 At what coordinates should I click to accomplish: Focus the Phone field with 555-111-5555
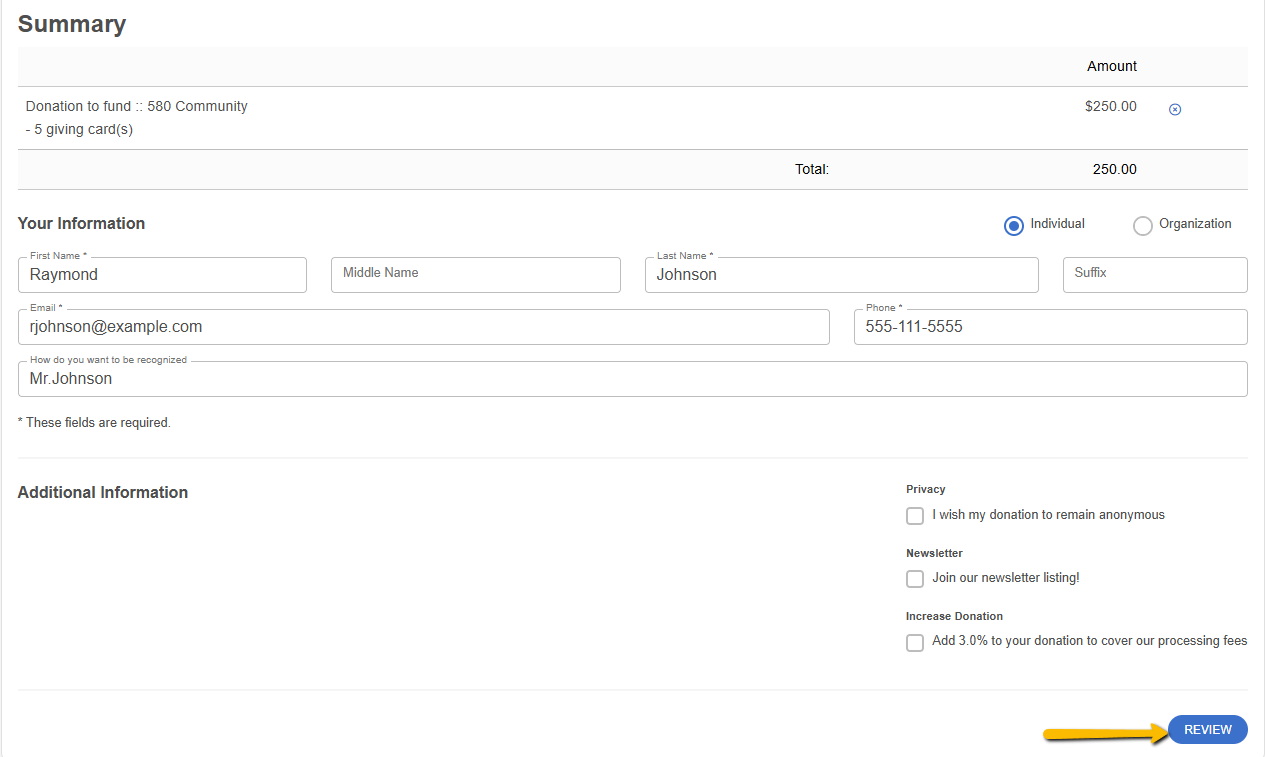[x=1051, y=327]
